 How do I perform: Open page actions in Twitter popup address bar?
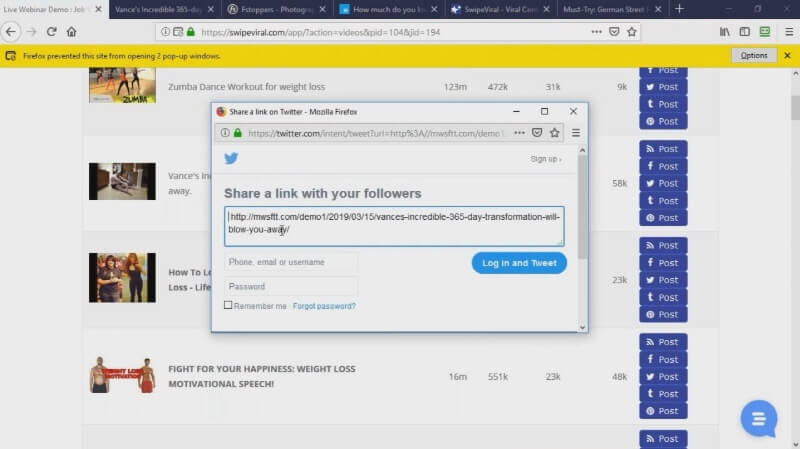(x=519, y=133)
